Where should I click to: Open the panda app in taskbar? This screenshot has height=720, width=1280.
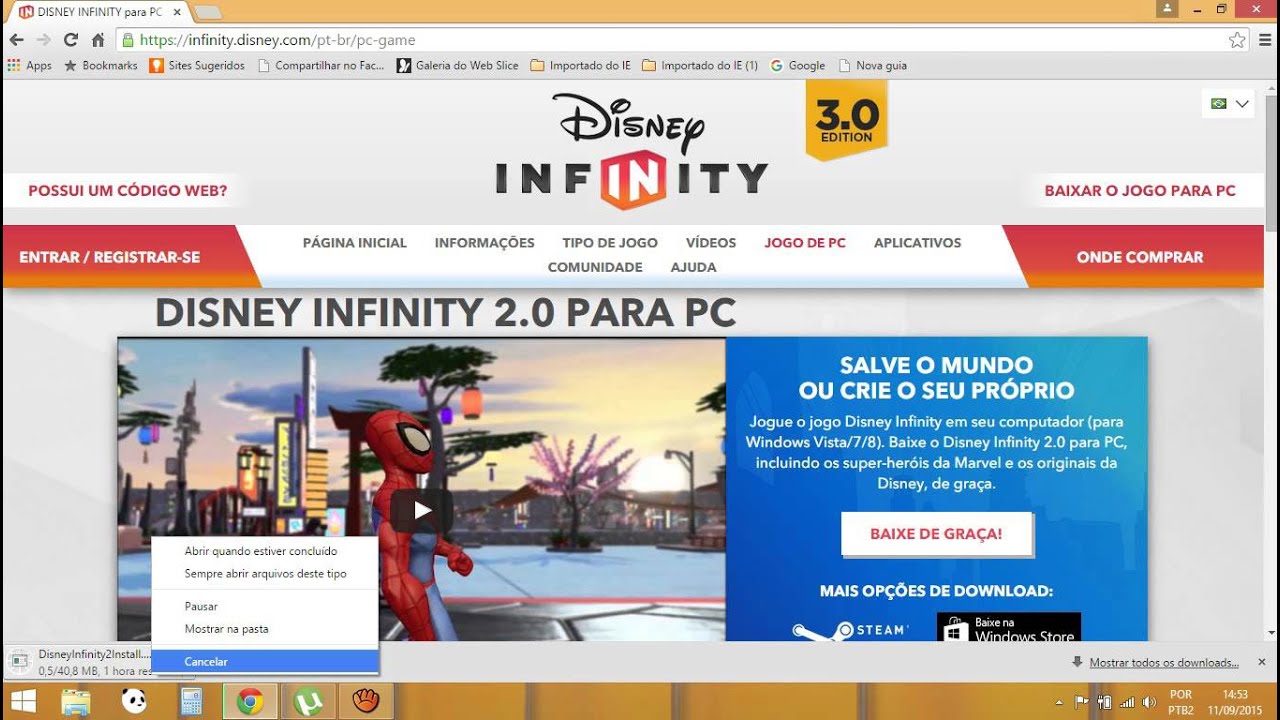[134, 701]
